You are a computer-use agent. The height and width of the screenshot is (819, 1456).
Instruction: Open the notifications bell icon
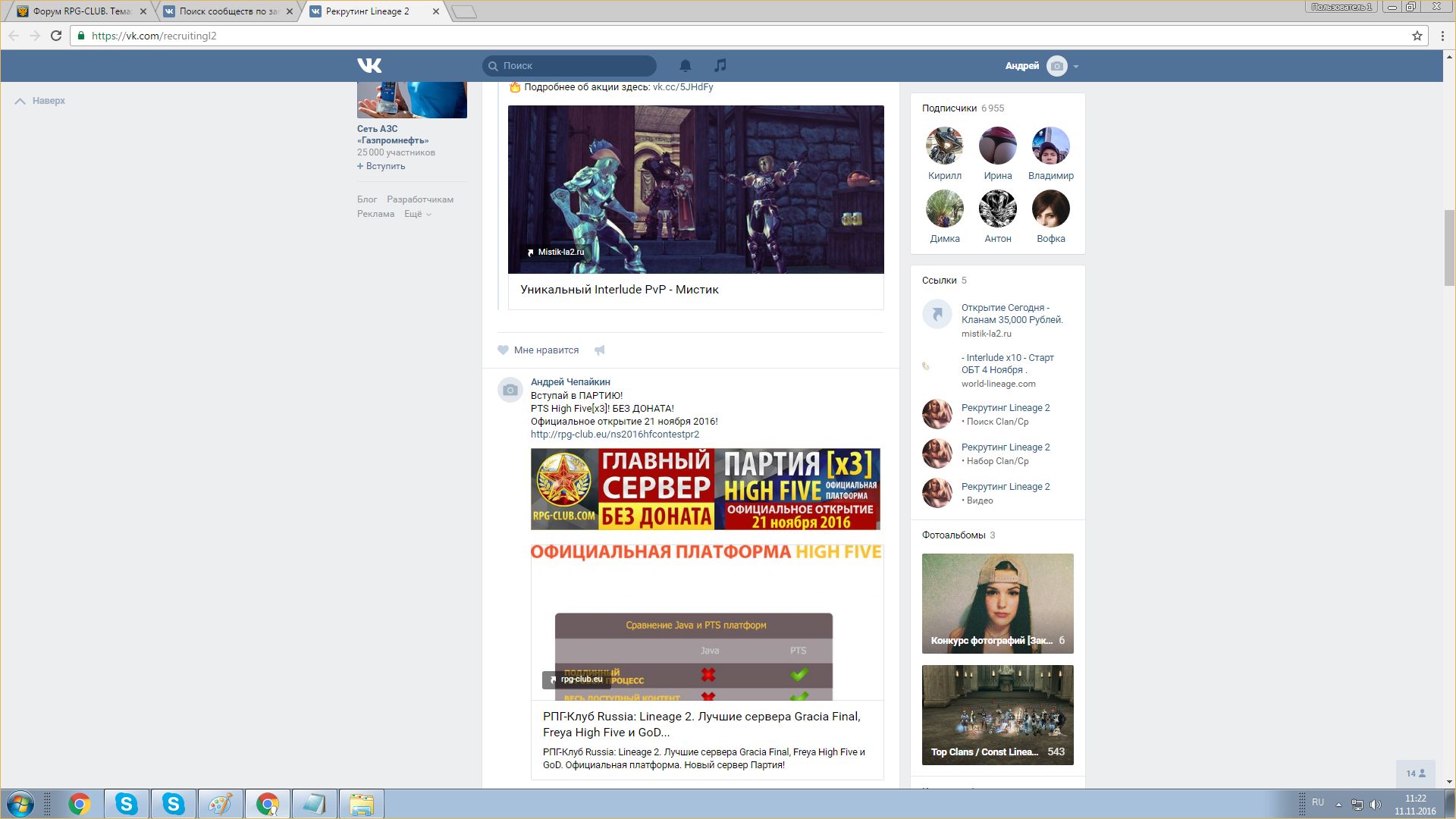[x=685, y=66]
